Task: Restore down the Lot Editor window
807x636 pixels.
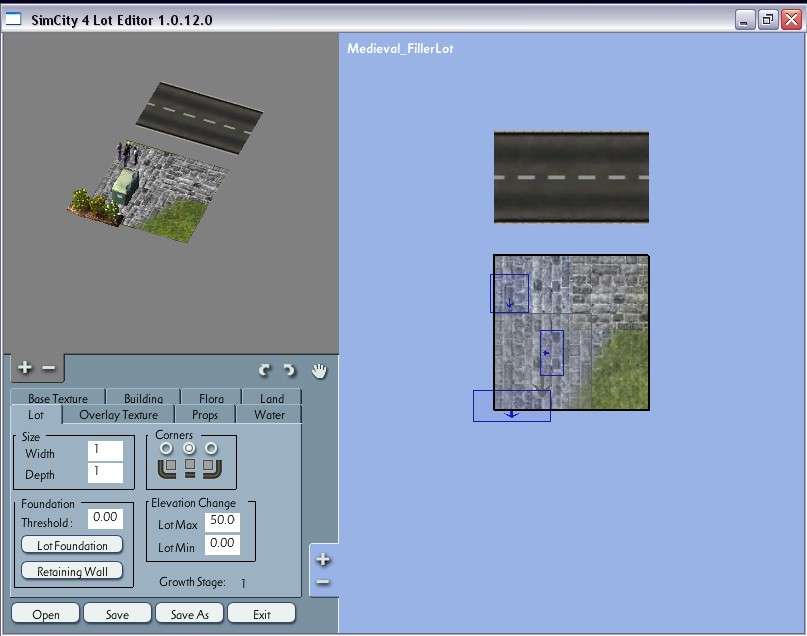Action: [x=768, y=20]
